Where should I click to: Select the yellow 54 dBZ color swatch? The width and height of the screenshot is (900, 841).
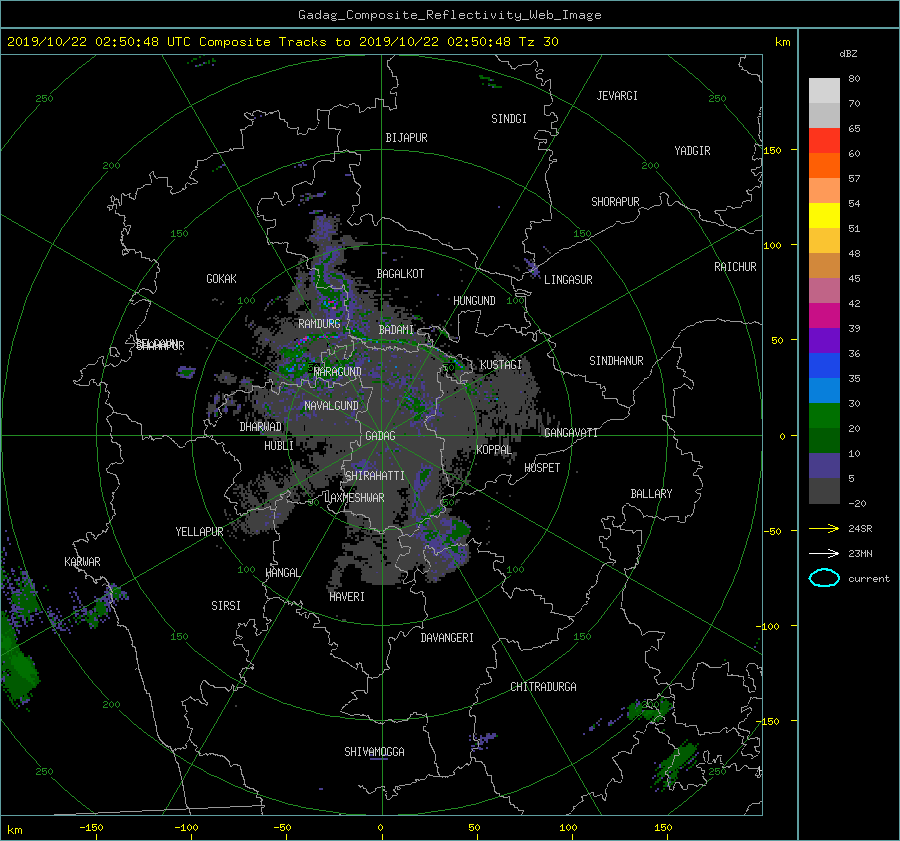[x=824, y=215]
